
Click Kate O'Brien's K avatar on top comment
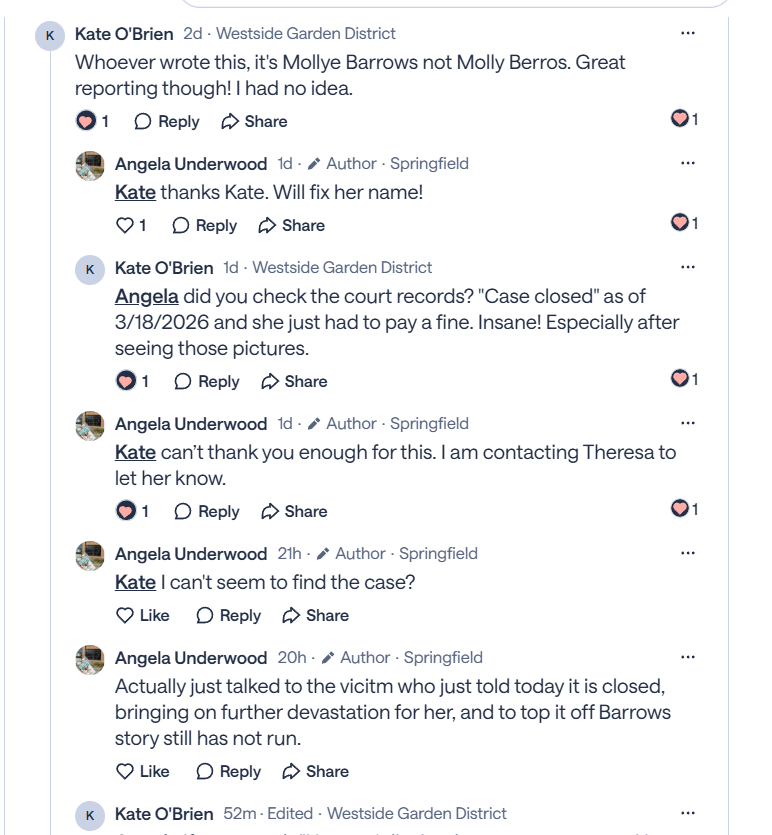pyautogui.click(x=50, y=37)
